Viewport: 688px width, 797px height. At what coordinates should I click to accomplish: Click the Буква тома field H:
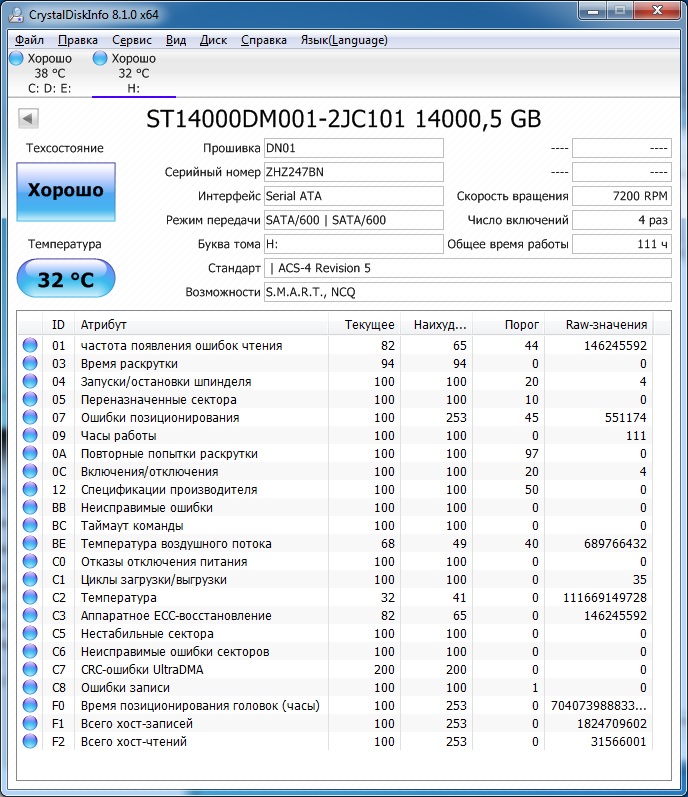(354, 243)
